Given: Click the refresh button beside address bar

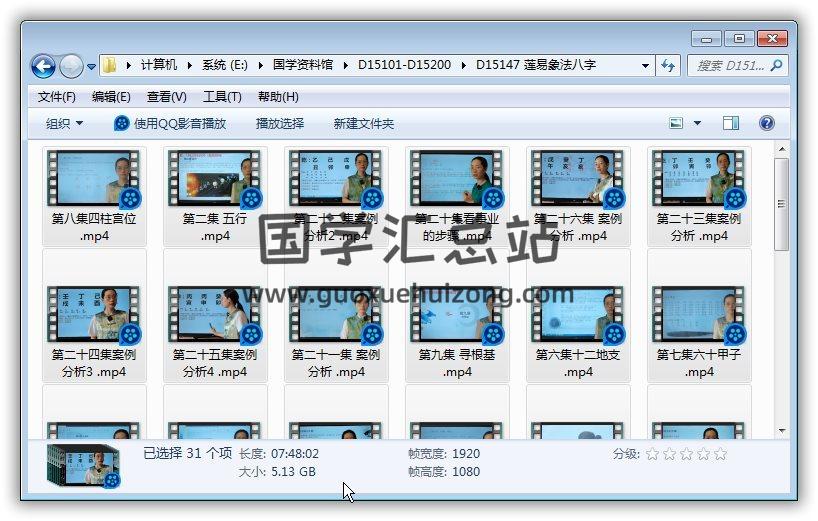Looking at the screenshot, I should [669, 66].
